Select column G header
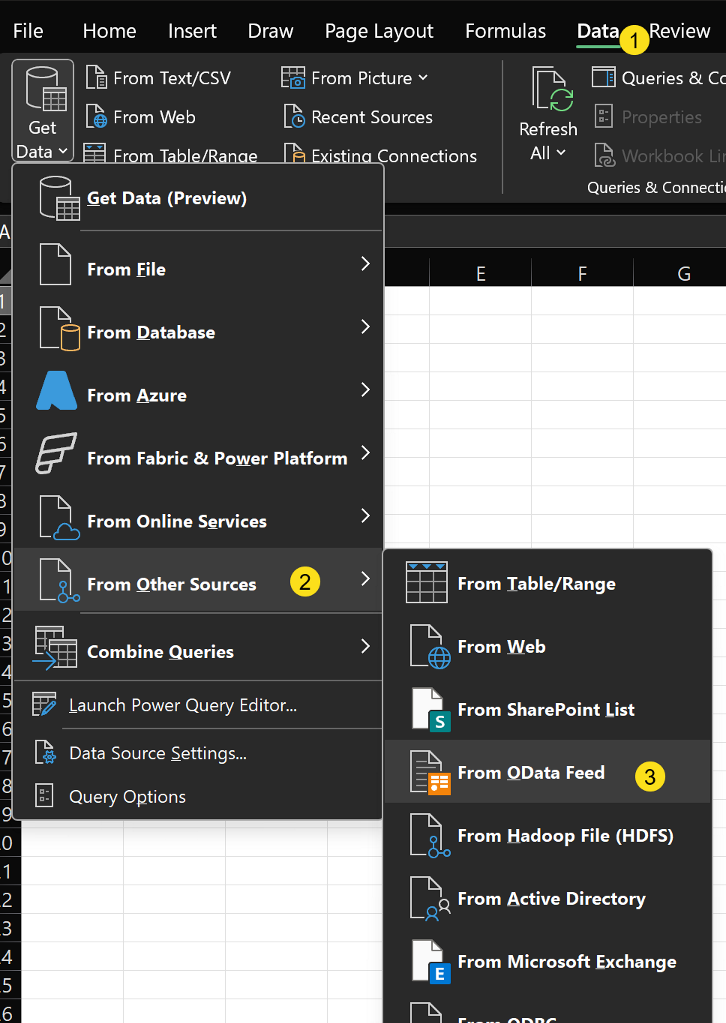The width and height of the screenshot is (726, 1023). [x=684, y=273]
